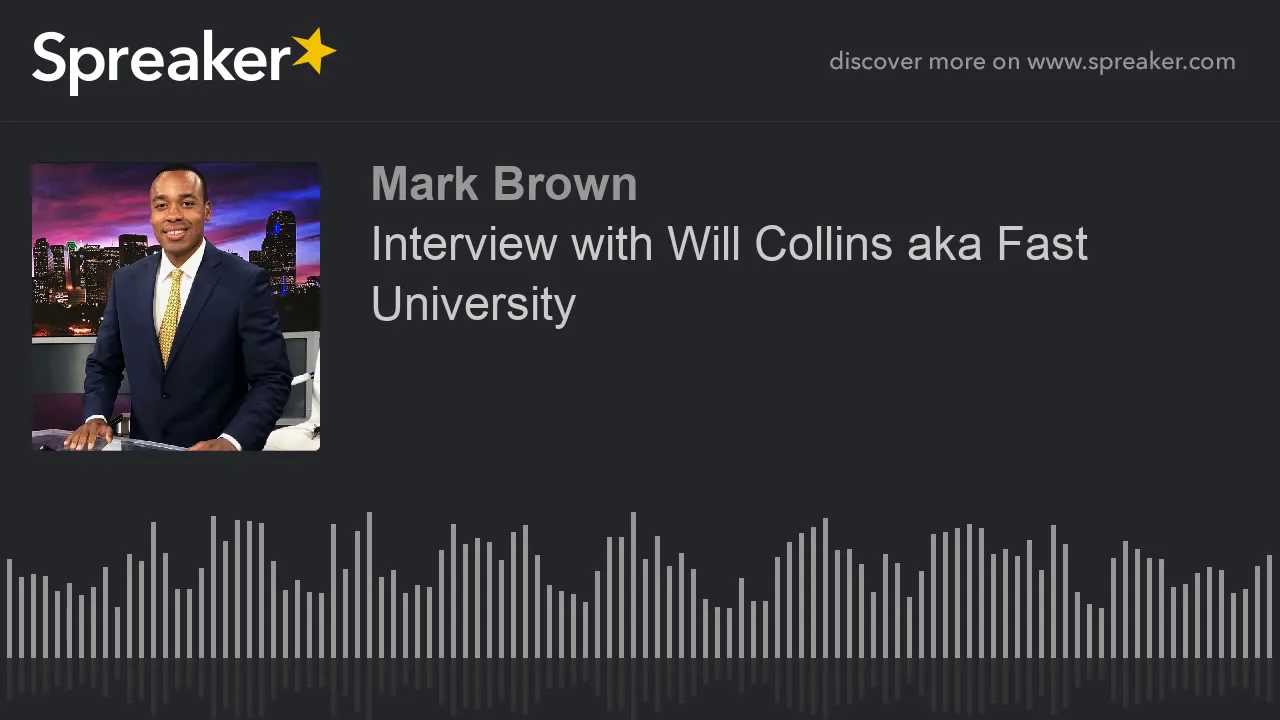Click the yellow tie in the cover photo
1280x720 pixels.
pyautogui.click(x=171, y=315)
